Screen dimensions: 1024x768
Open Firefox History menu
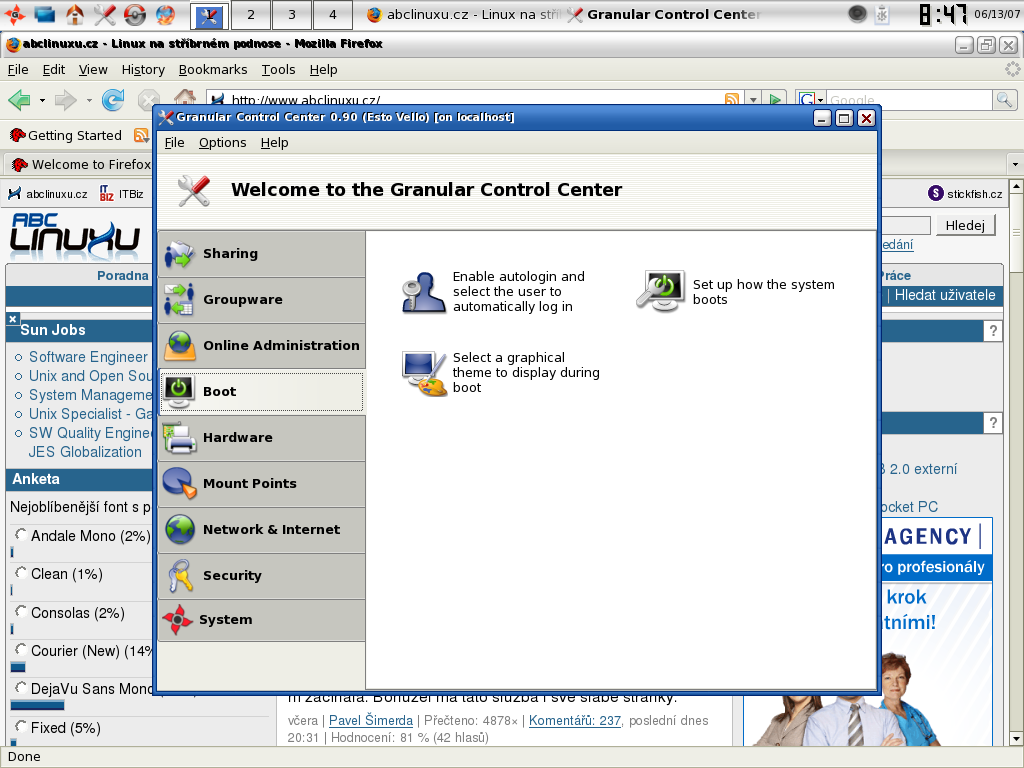pos(142,69)
